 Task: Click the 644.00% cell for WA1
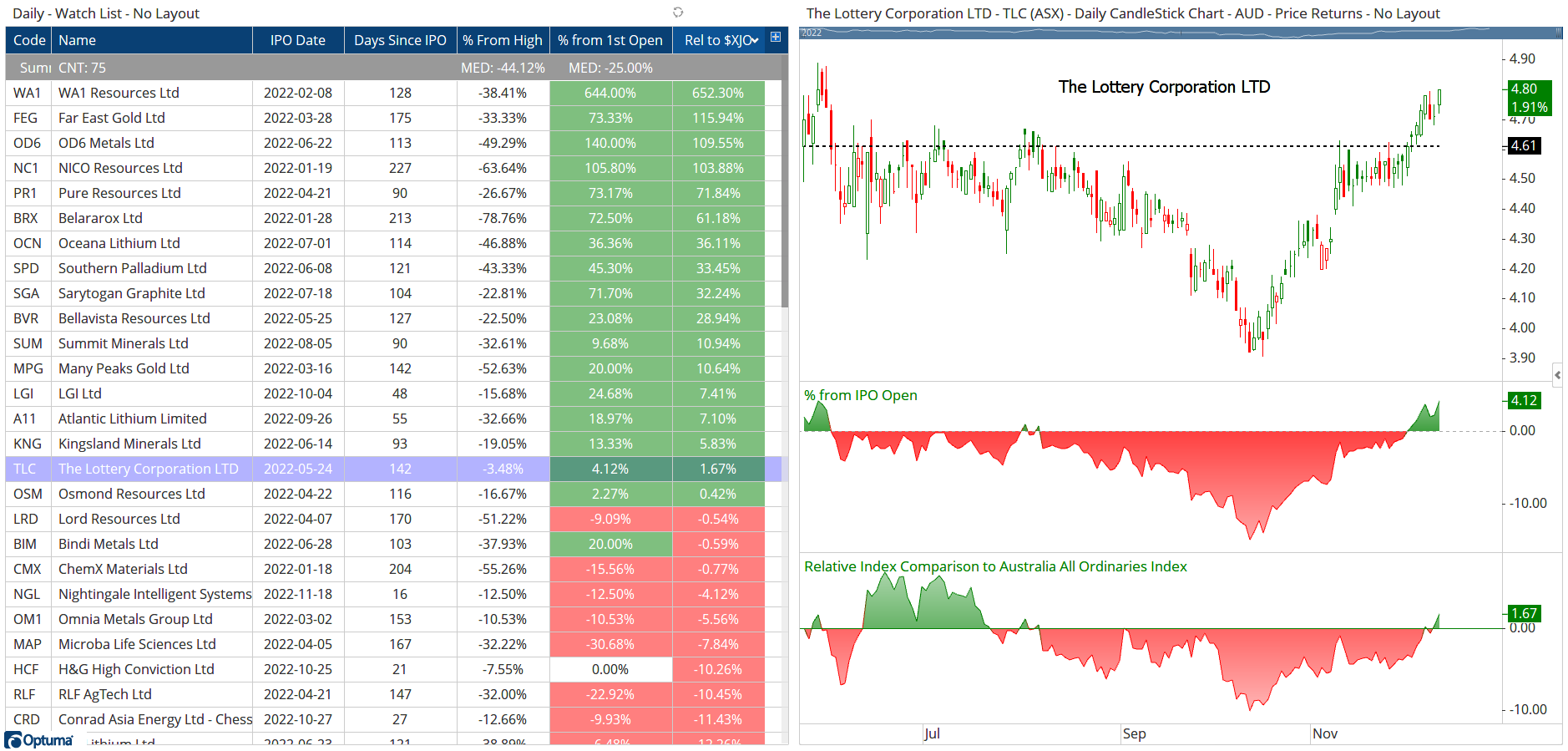pyautogui.click(x=610, y=93)
